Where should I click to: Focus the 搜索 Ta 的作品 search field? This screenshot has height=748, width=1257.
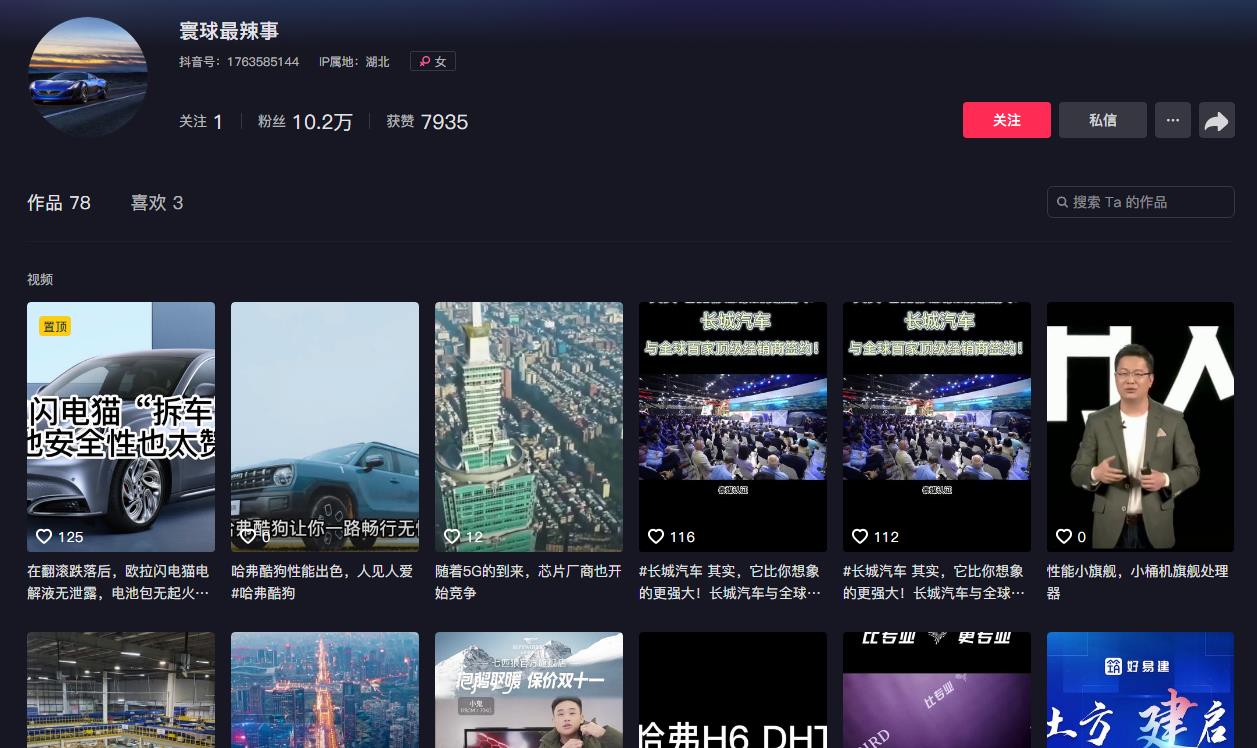click(1141, 202)
